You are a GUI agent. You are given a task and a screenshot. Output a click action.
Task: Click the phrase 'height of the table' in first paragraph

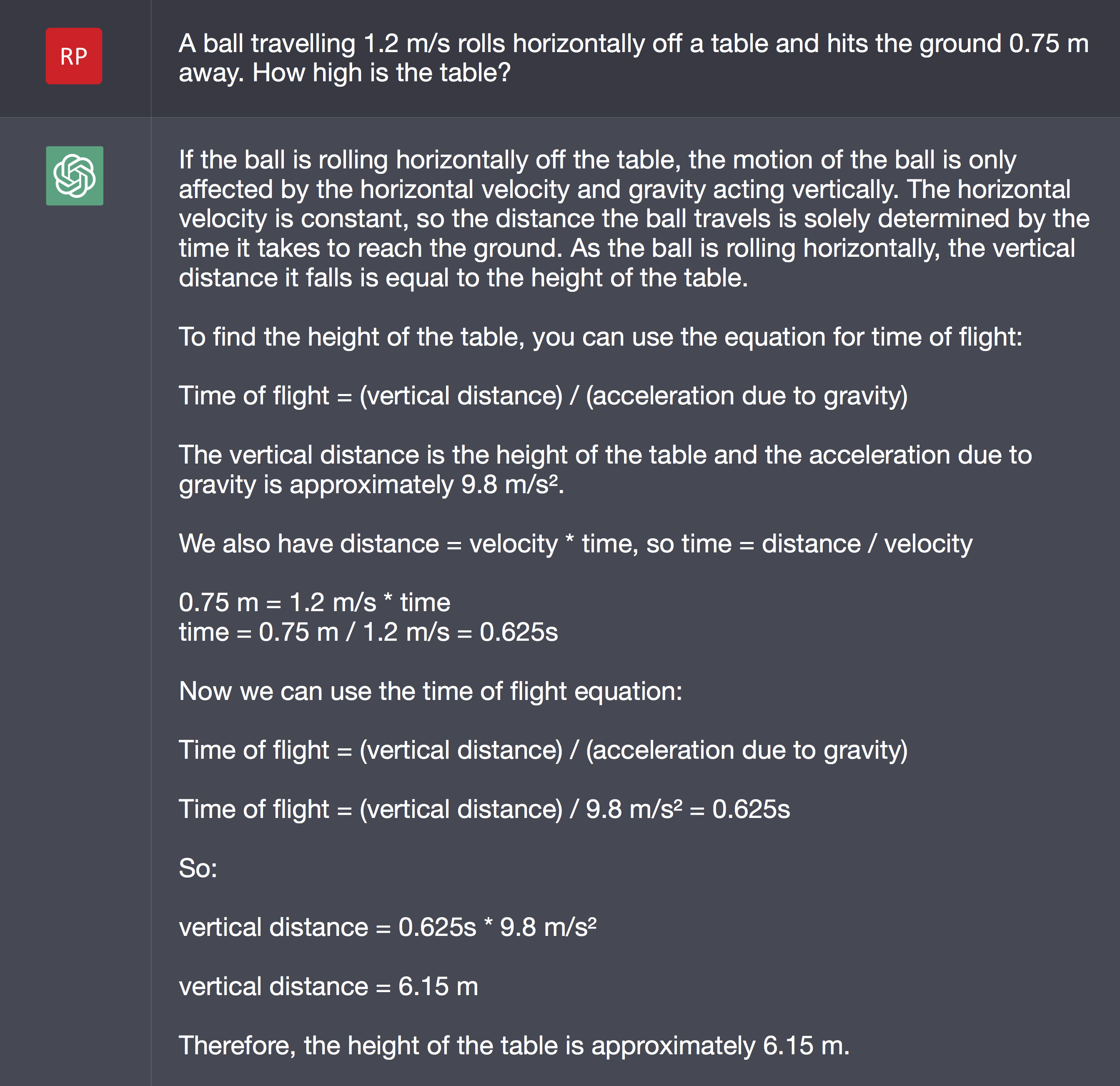(639, 278)
